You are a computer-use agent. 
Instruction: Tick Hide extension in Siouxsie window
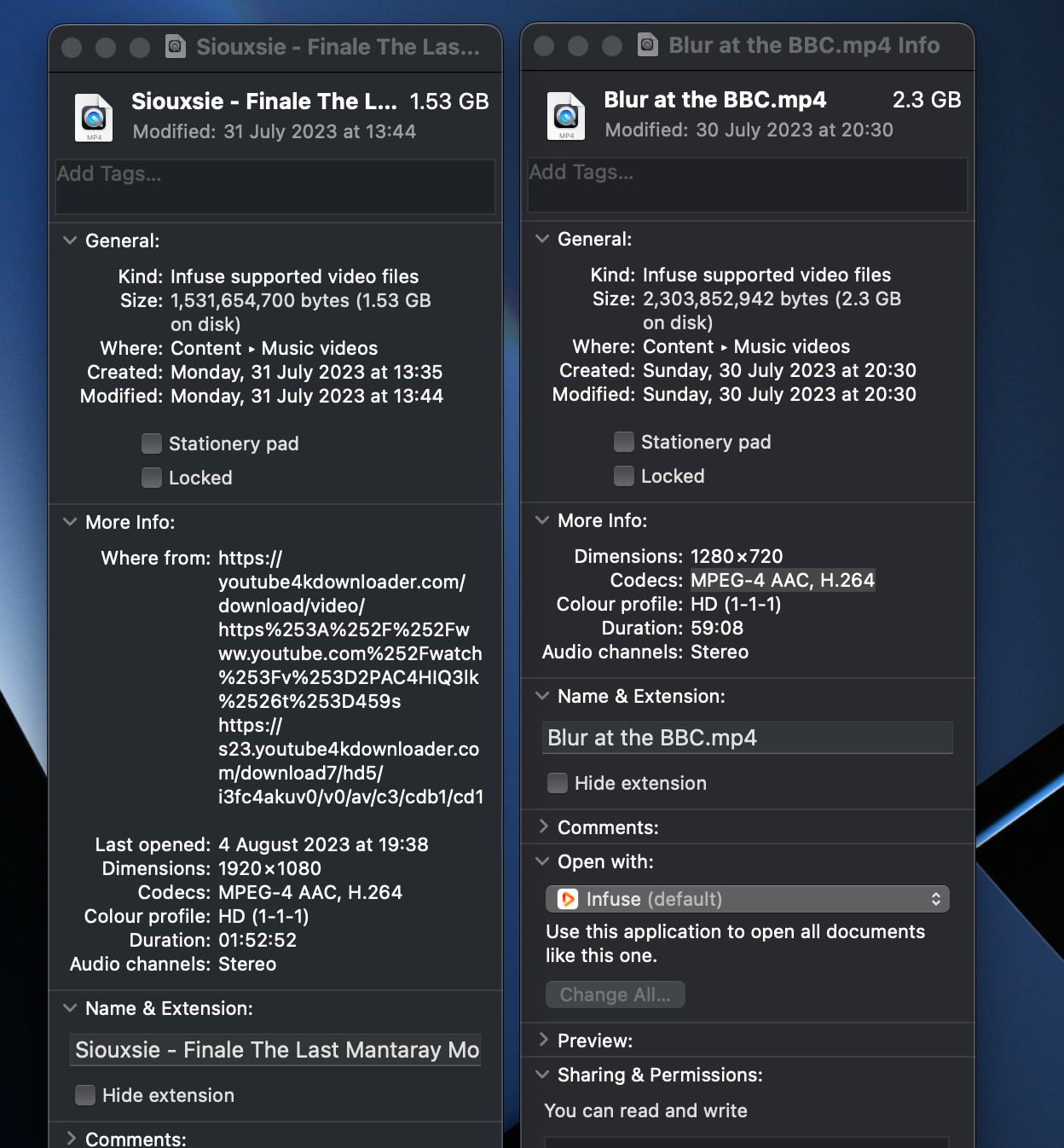[85, 1095]
